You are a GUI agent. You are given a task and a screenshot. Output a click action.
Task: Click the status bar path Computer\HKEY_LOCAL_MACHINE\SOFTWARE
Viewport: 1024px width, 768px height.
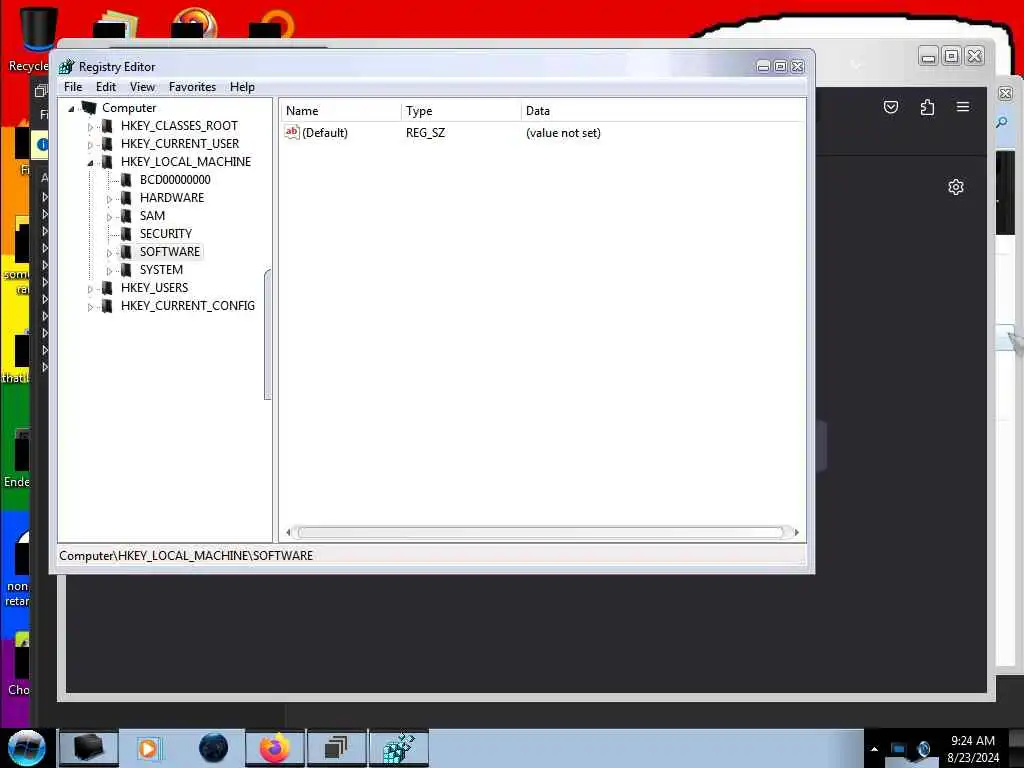[x=186, y=556]
